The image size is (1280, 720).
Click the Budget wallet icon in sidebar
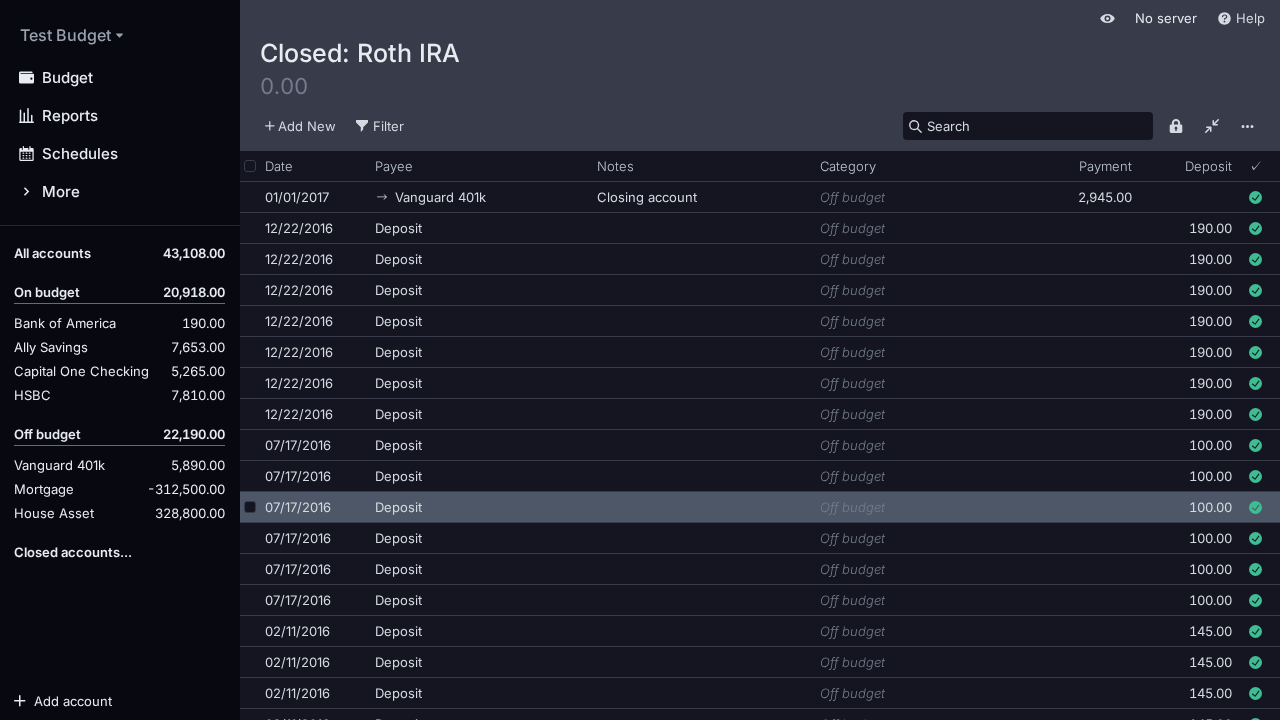click(27, 78)
